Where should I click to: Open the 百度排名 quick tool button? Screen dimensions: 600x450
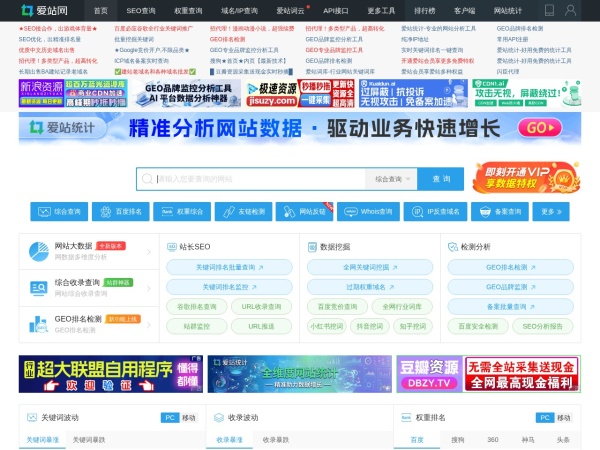click(121, 212)
